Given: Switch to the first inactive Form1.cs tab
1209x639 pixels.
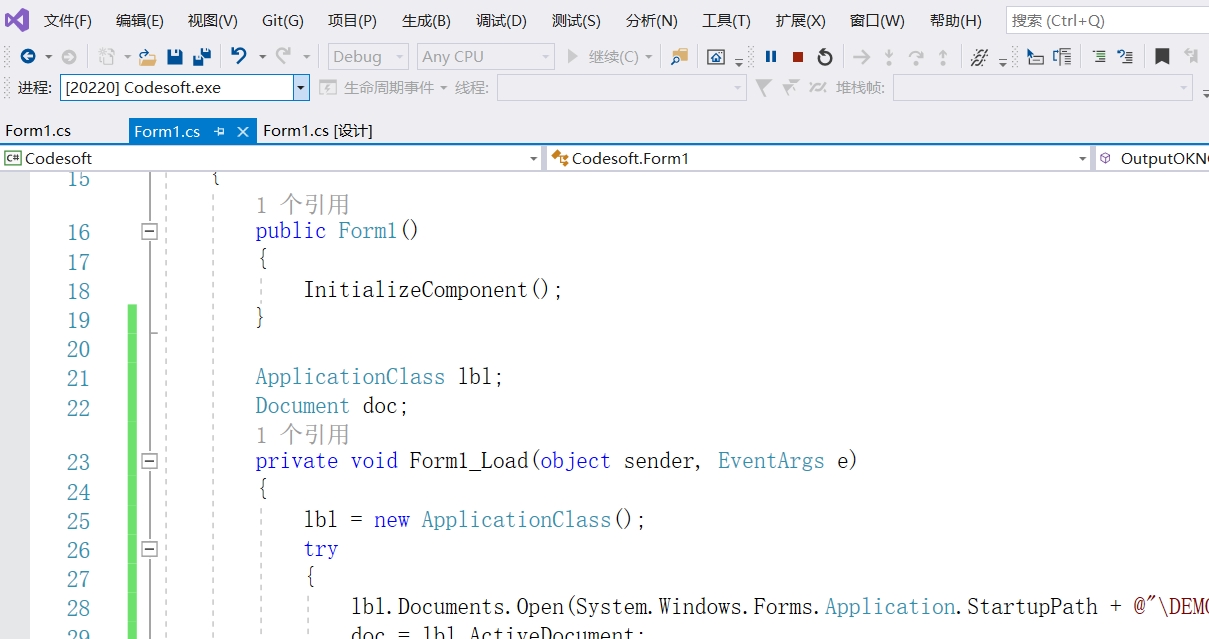Looking at the screenshot, I should 38,131.
